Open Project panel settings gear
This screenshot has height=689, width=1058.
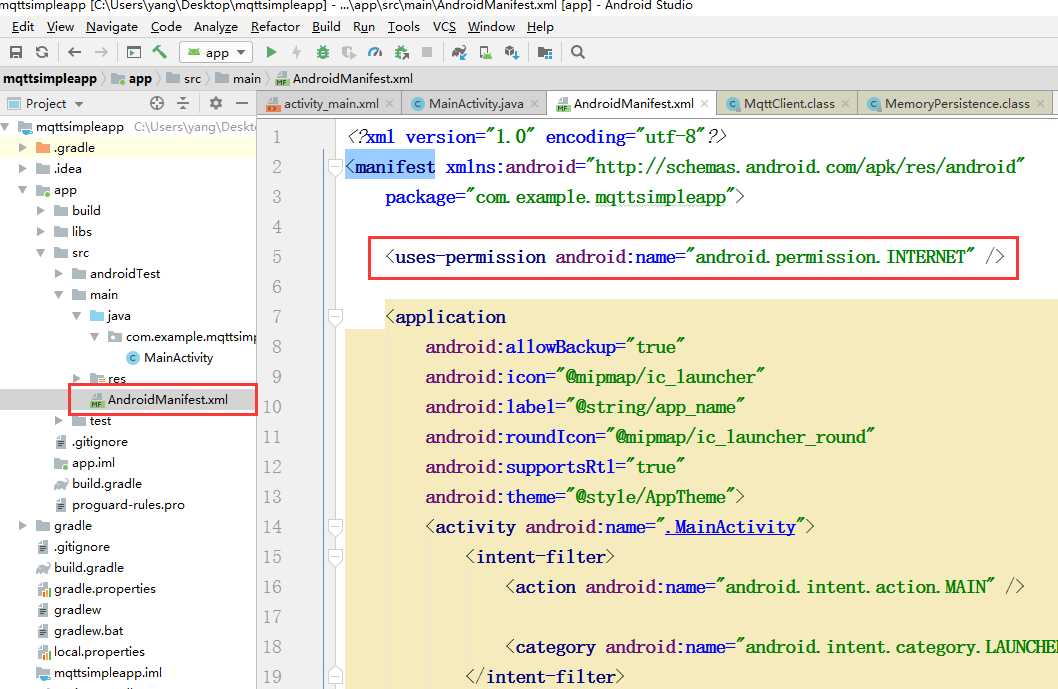215,103
